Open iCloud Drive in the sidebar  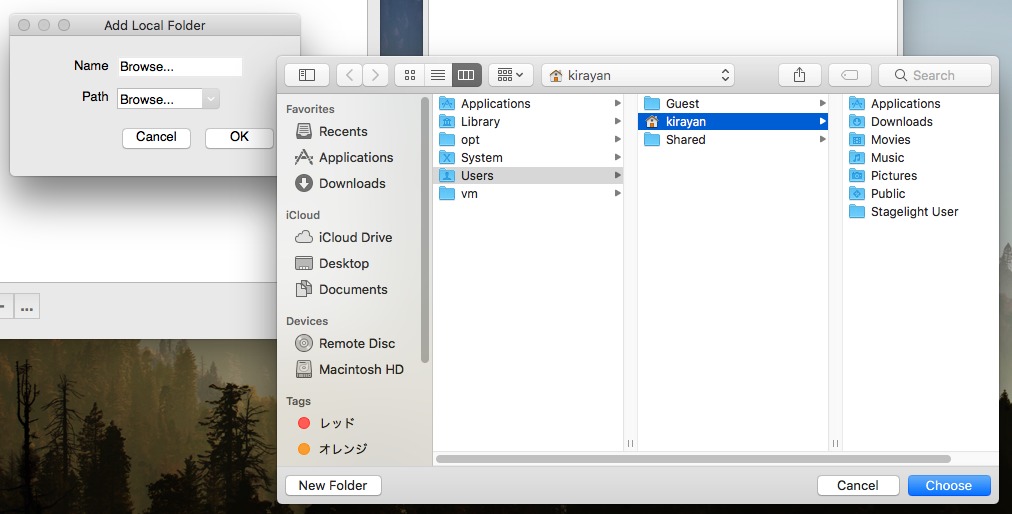(354, 237)
